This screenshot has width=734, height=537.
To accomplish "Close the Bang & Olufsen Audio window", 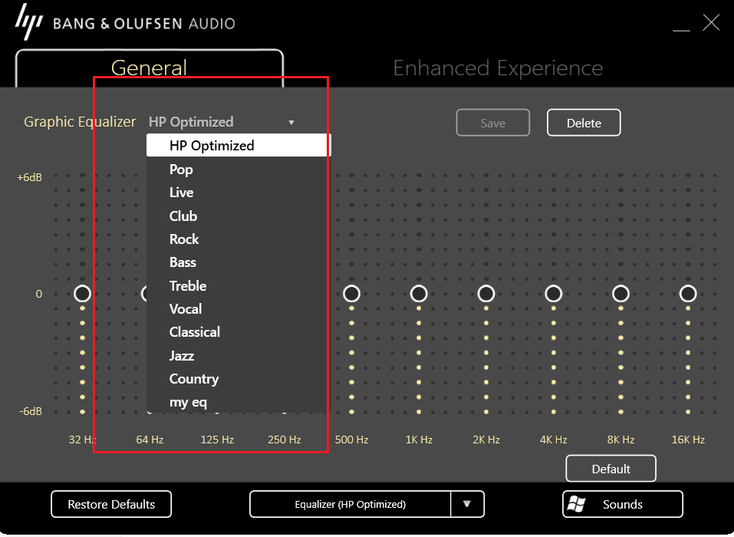I will click(711, 22).
